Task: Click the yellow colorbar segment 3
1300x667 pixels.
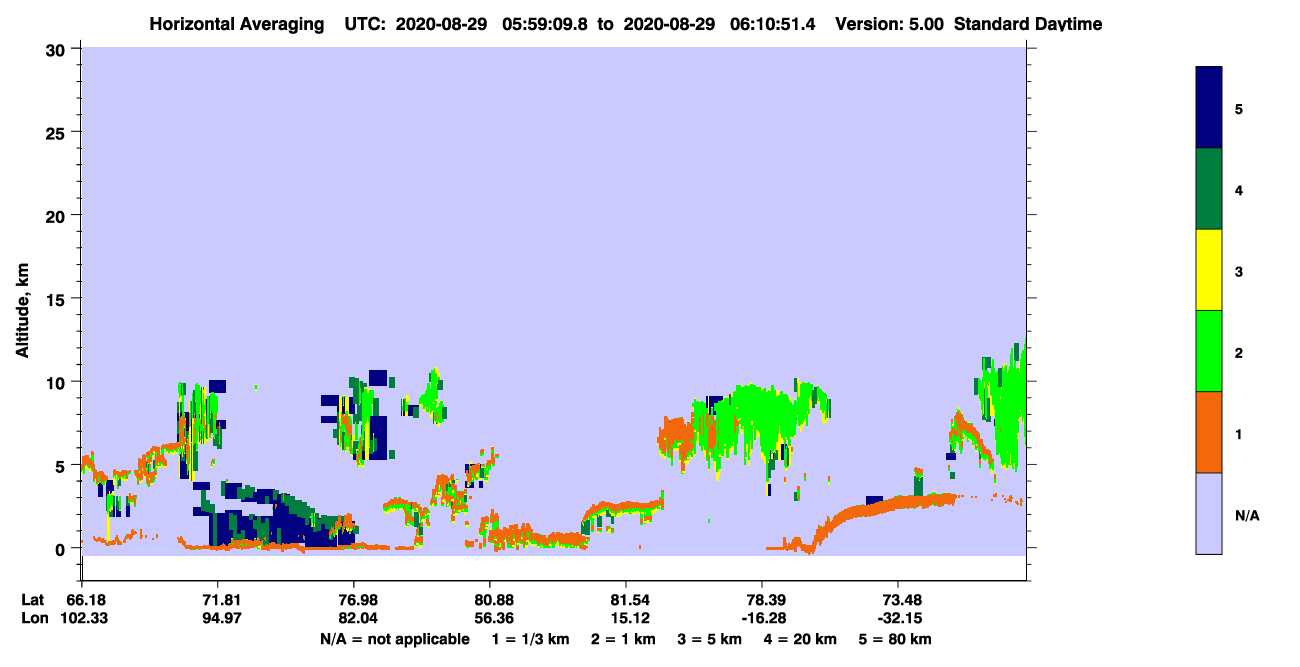Action: (x=1209, y=270)
